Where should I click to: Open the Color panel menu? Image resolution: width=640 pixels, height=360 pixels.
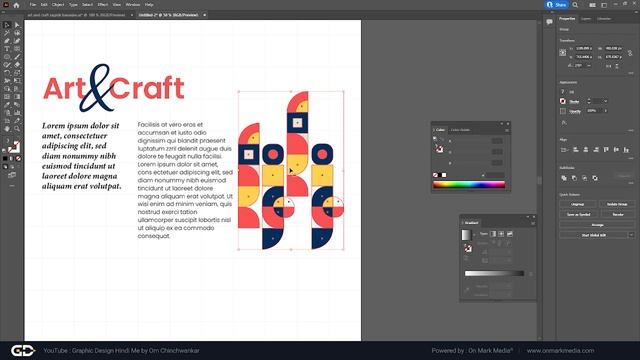507,130
